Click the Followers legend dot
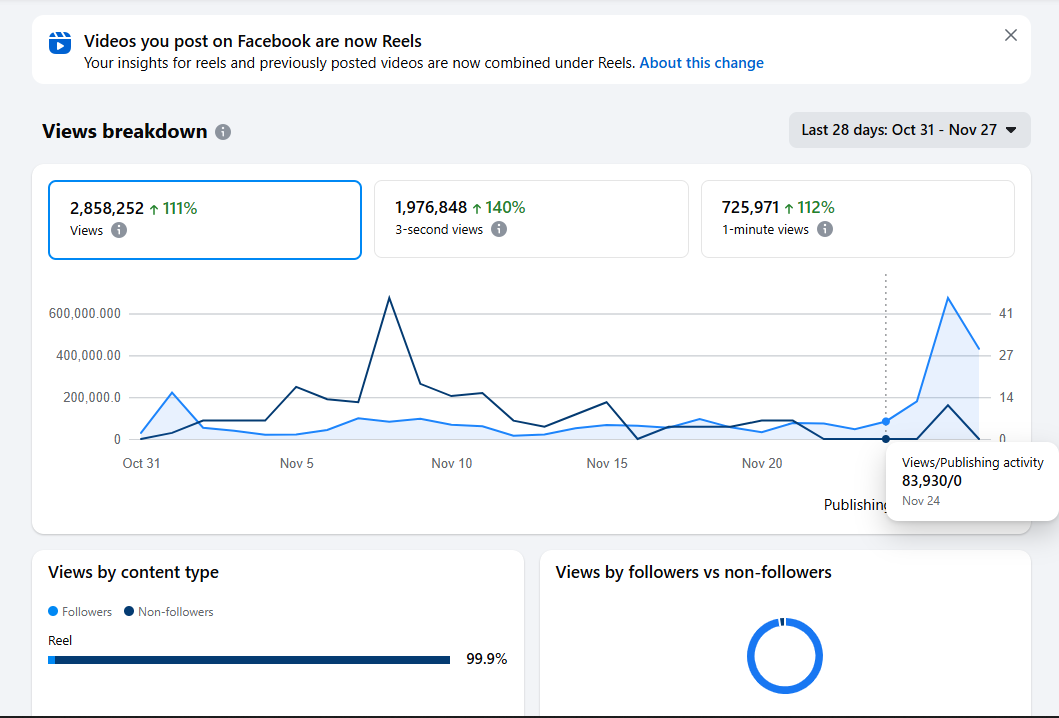This screenshot has width=1059, height=718. [53, 611]
